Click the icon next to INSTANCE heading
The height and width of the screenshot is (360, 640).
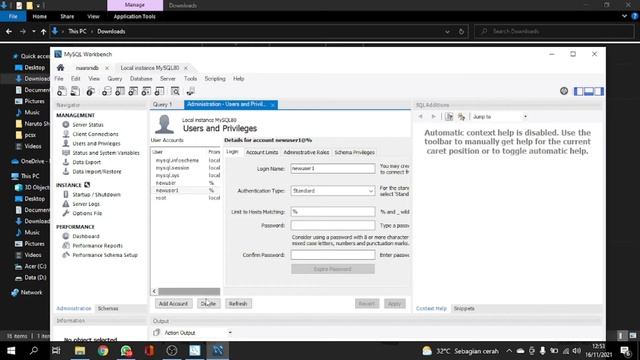pyautogui.click(x=87, y=185)
